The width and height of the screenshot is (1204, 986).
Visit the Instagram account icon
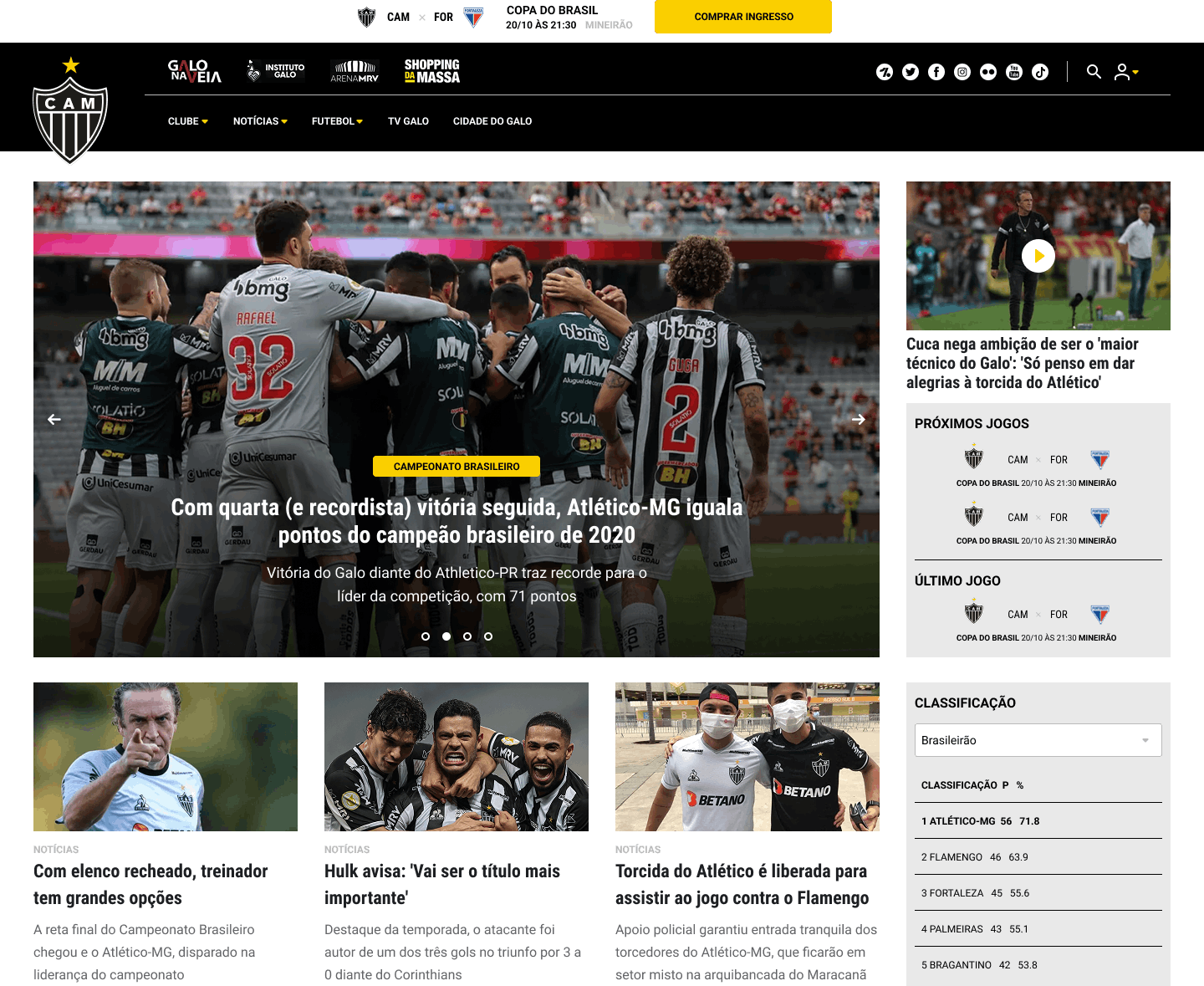pos(962,72)
